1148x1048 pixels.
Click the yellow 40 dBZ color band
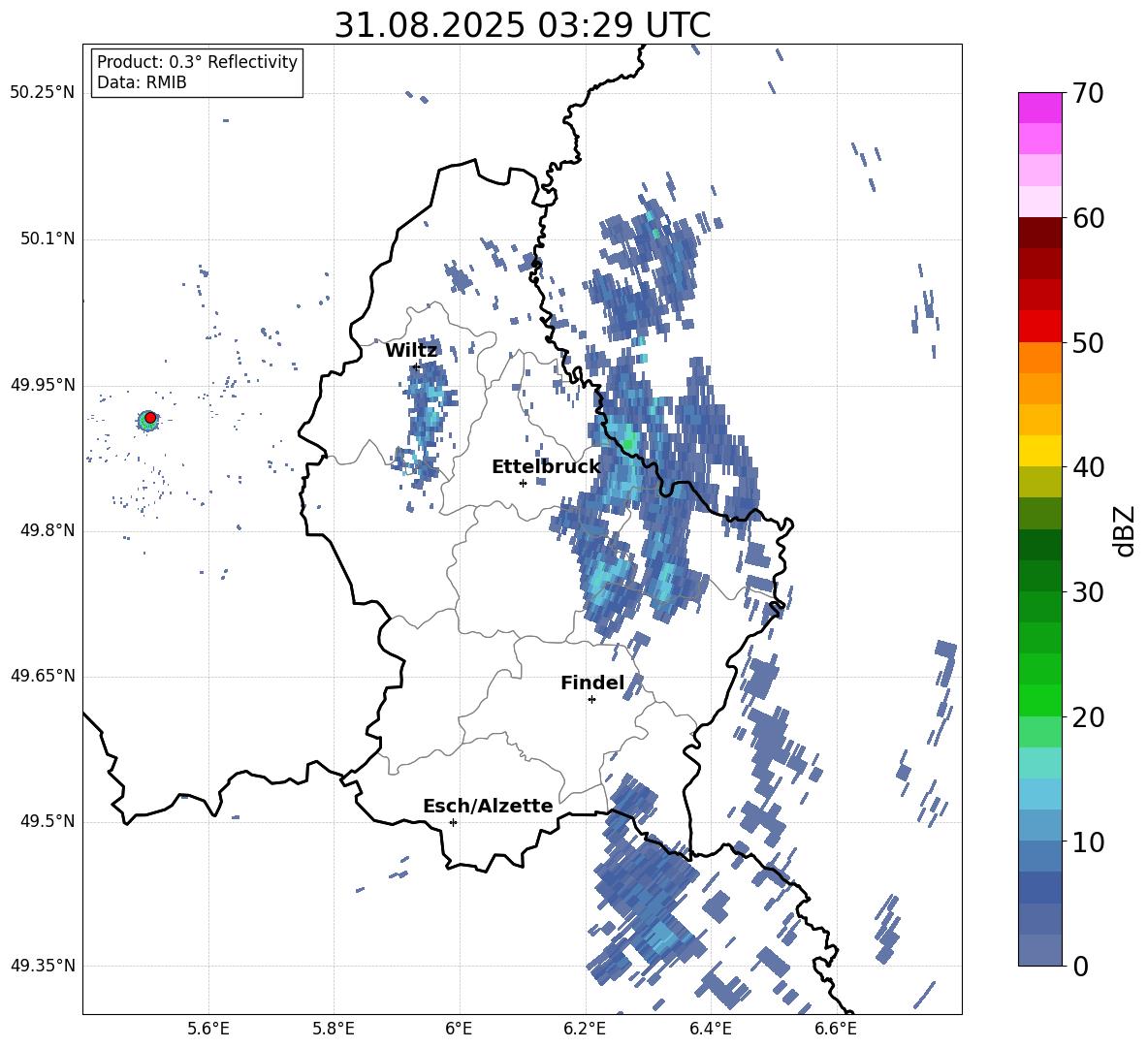click(x=1039, y=451)
